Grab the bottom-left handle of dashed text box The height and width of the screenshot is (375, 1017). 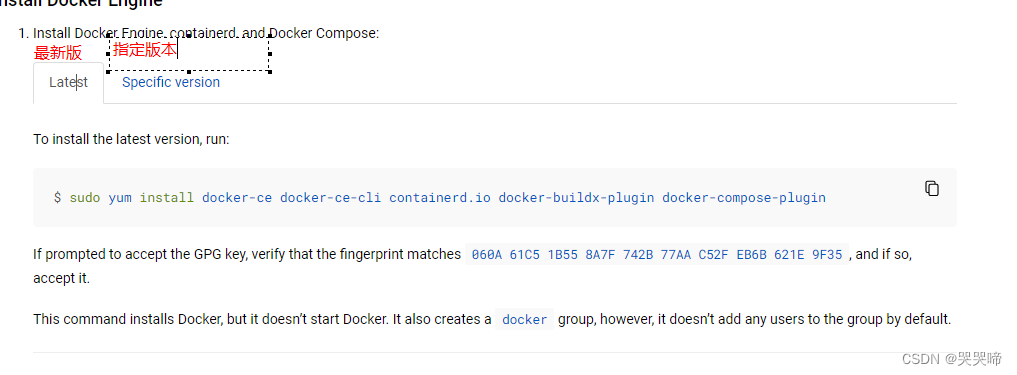109,71
